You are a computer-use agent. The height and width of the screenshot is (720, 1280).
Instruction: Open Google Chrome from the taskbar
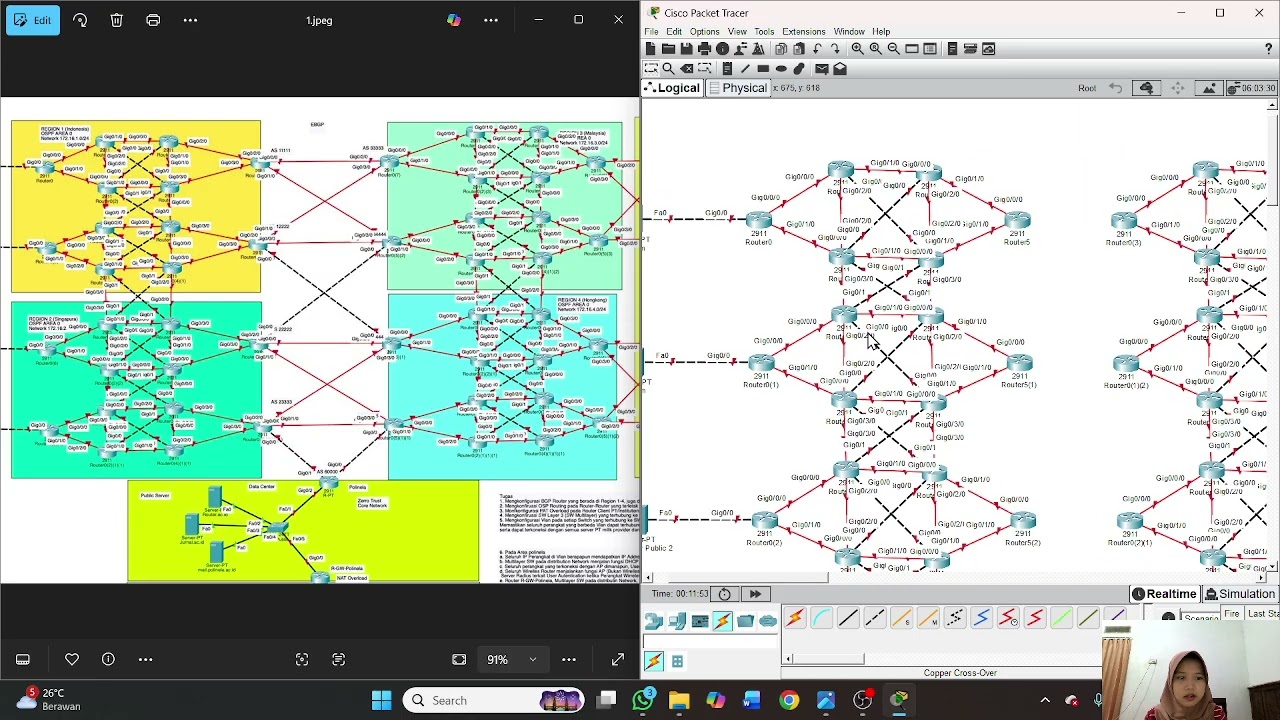tap(789, 700)
